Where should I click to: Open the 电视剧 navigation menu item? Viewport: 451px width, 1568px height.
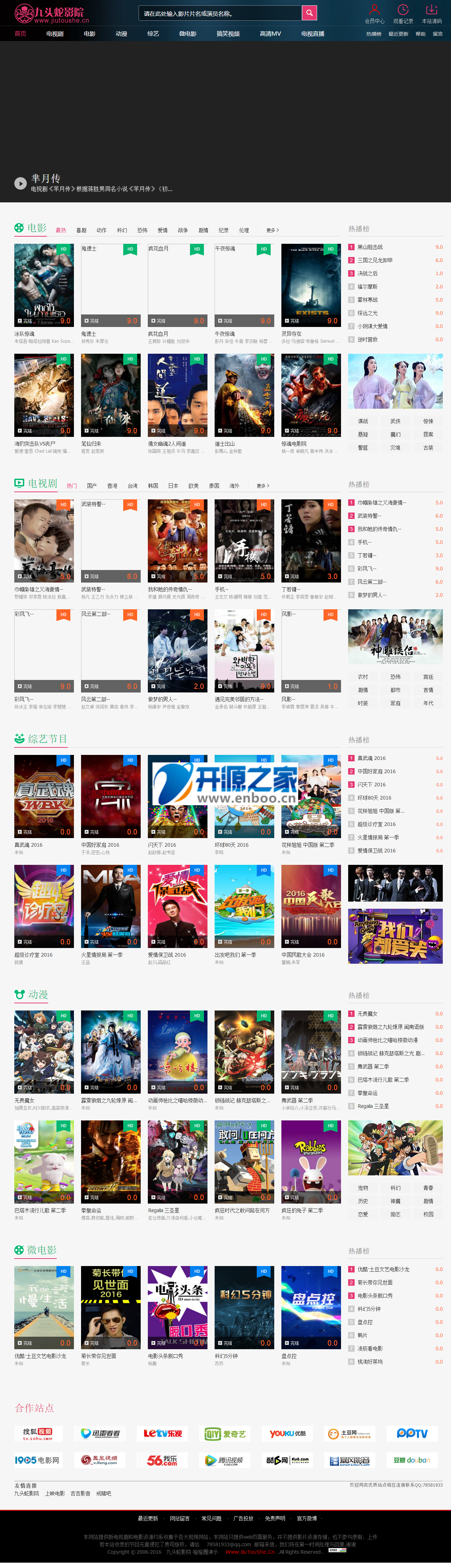pos(55,34)
